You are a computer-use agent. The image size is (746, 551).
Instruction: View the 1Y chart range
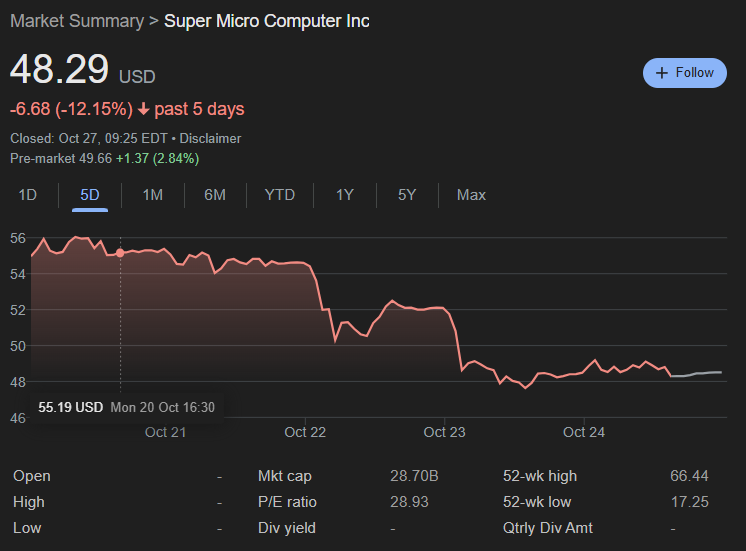point(345,195)
